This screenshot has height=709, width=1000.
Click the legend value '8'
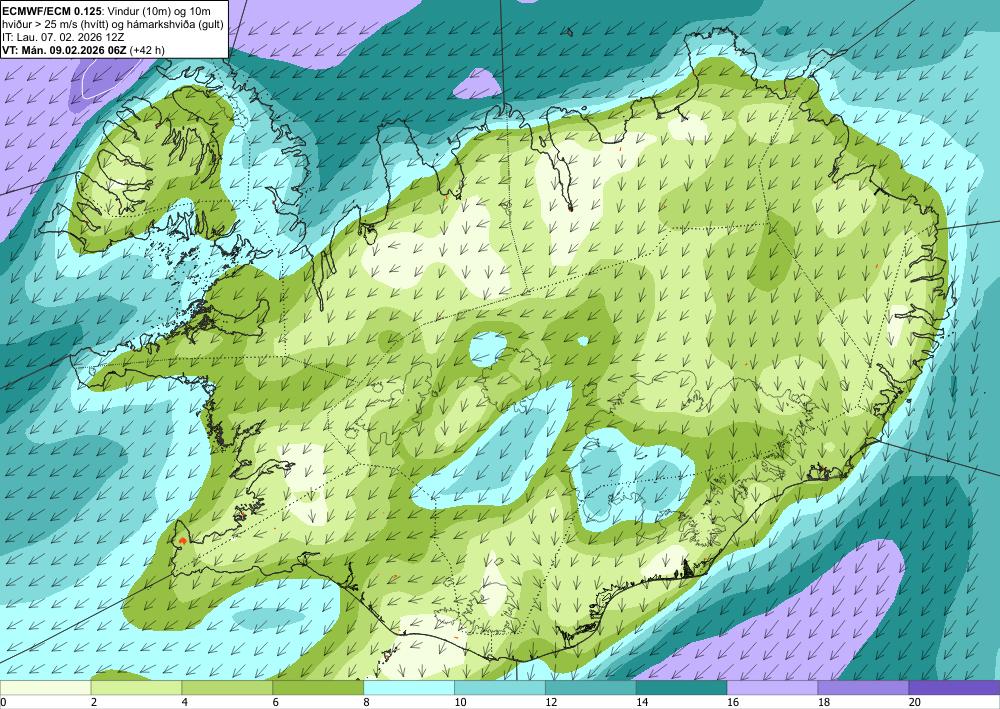tap(367, 702)
